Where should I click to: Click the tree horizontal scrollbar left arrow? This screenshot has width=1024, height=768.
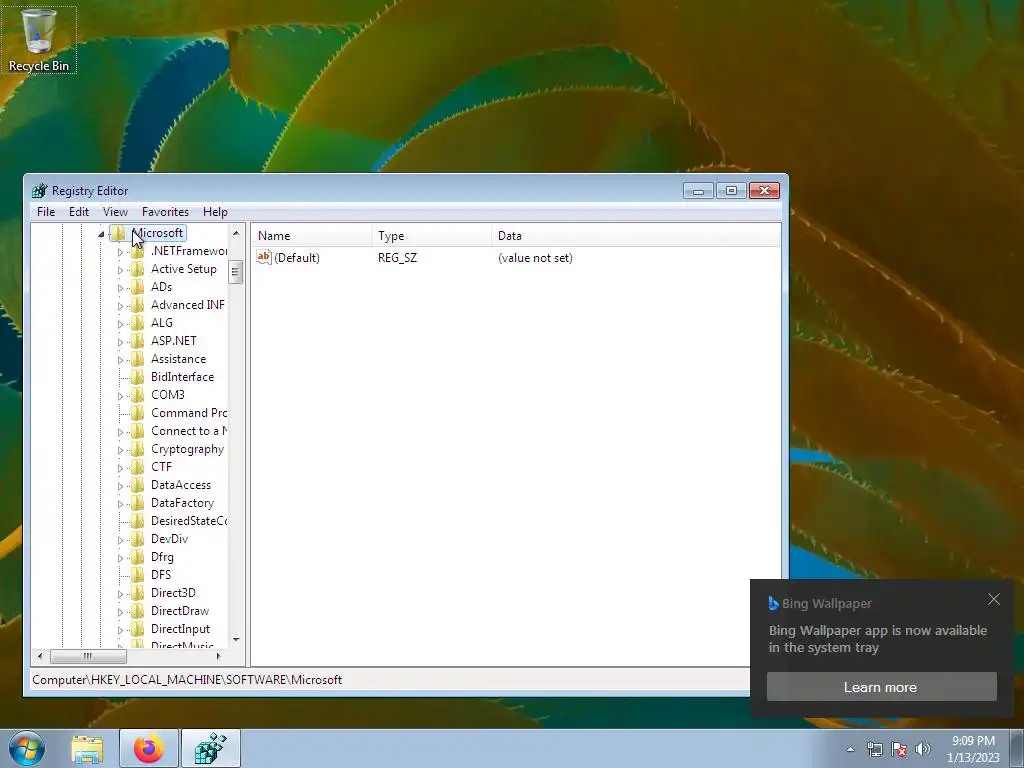(40, 656)
